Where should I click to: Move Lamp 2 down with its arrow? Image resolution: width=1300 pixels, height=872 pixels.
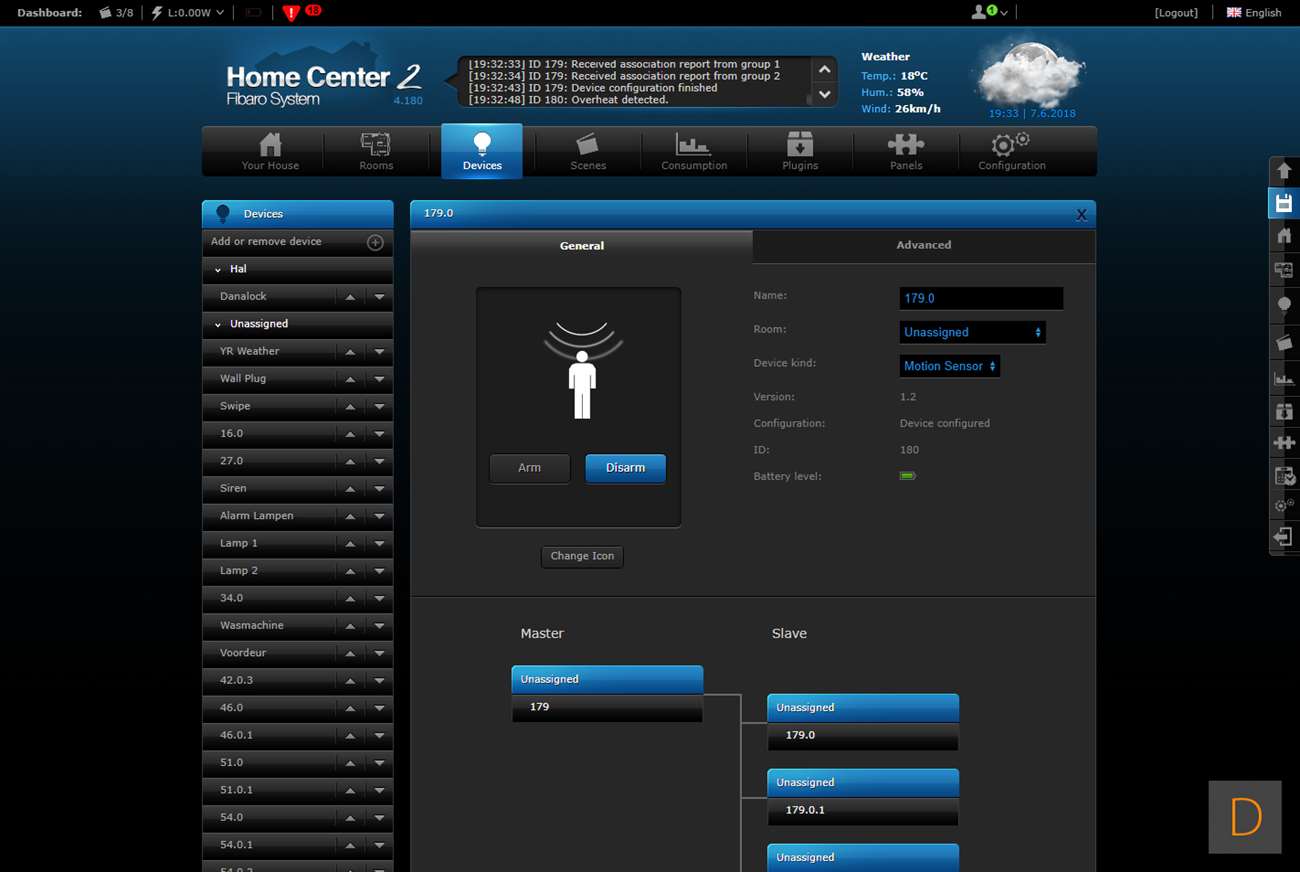pyautogui.click(x=379, y=570)
